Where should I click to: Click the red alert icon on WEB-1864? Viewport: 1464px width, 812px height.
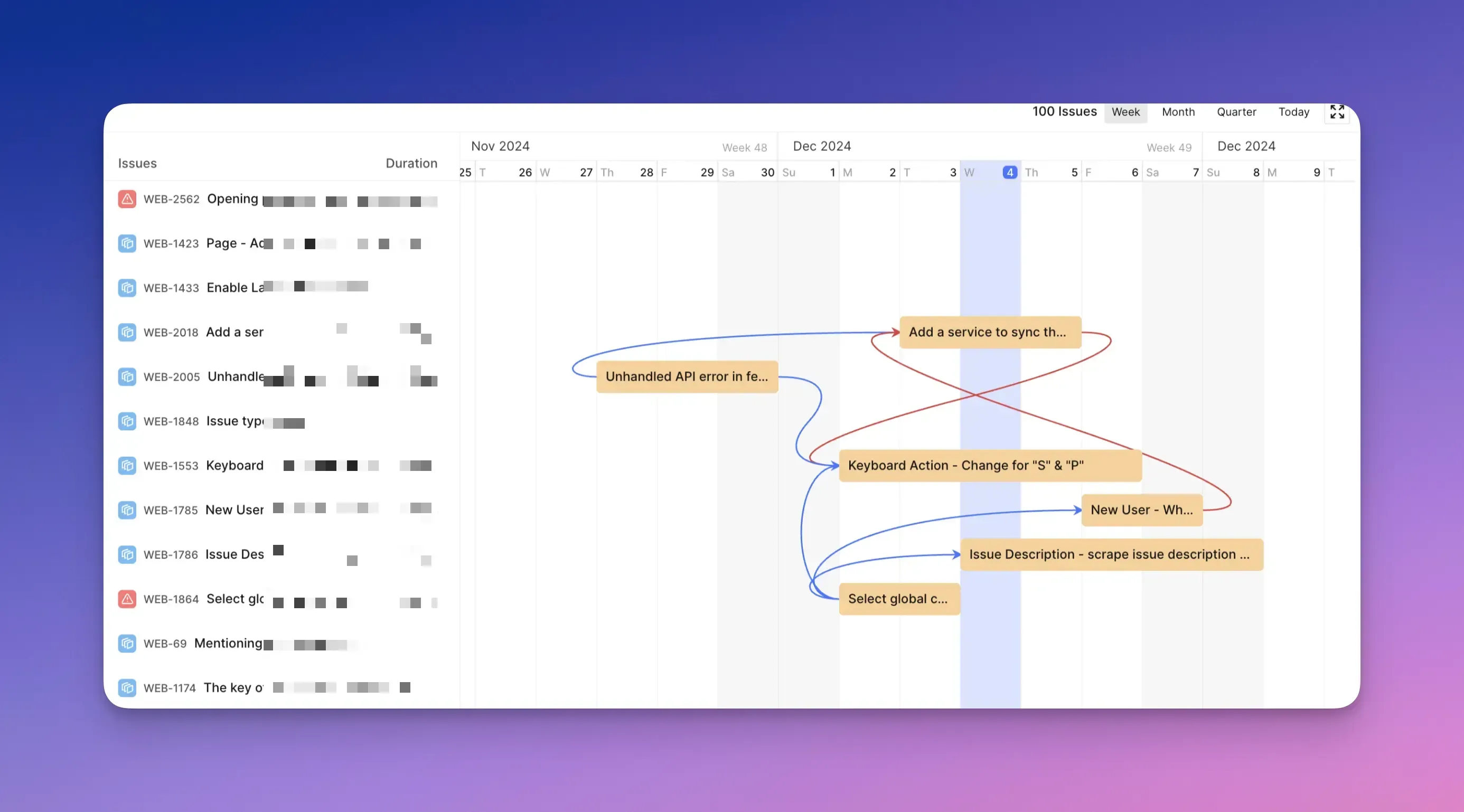(127, 599)
